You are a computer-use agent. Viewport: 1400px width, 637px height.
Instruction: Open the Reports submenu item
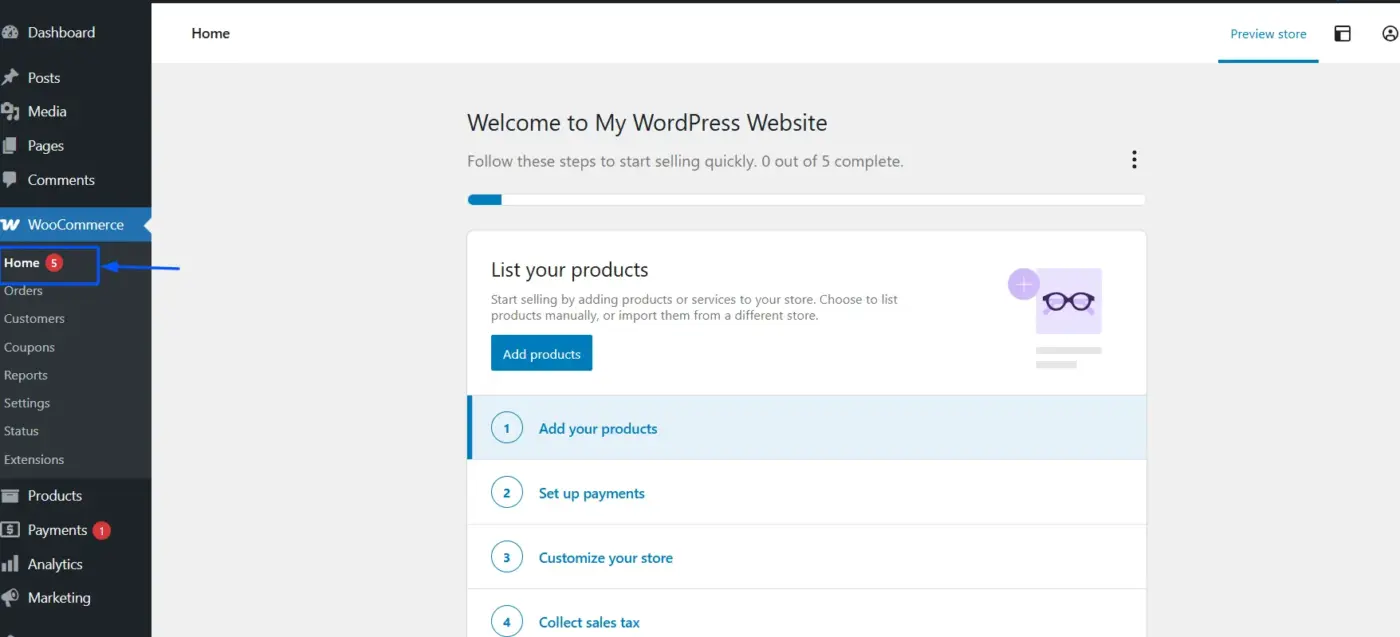pyautogui.click(x=26, y=375)
